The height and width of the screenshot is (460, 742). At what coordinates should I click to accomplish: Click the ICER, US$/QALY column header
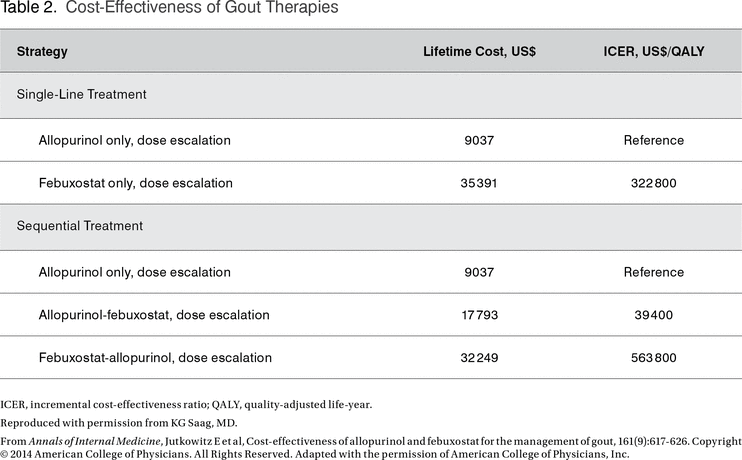pos(653,51)
